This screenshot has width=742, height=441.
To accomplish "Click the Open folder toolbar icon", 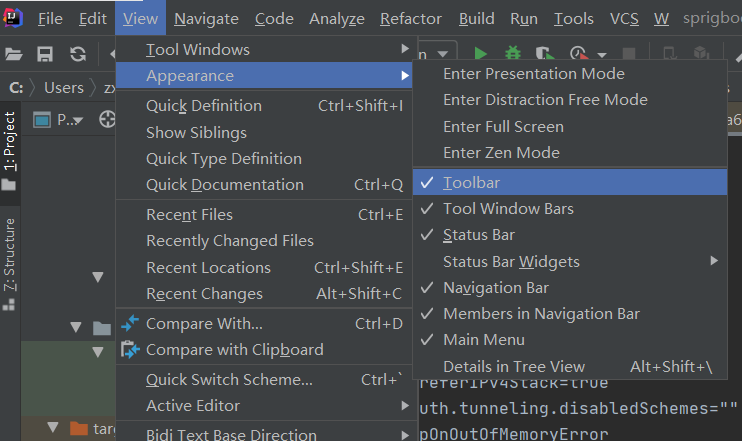I will point(14,54).
